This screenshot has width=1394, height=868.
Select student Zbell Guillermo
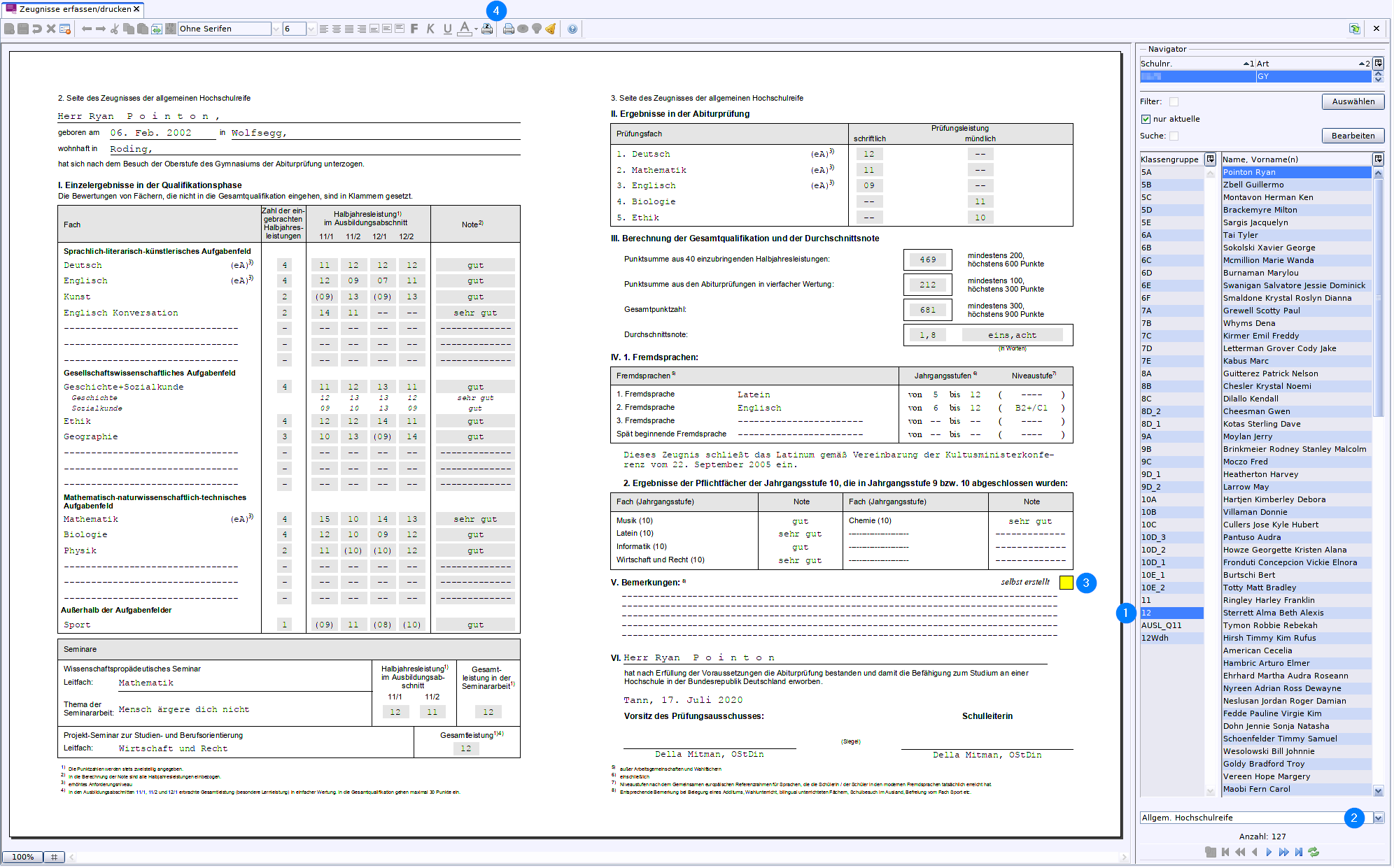(1296, 185)
